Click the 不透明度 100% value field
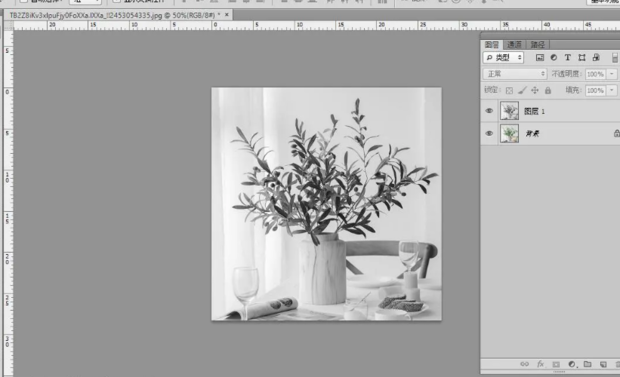This screenshot has height=377, width=620. click(x=595, y=74)
